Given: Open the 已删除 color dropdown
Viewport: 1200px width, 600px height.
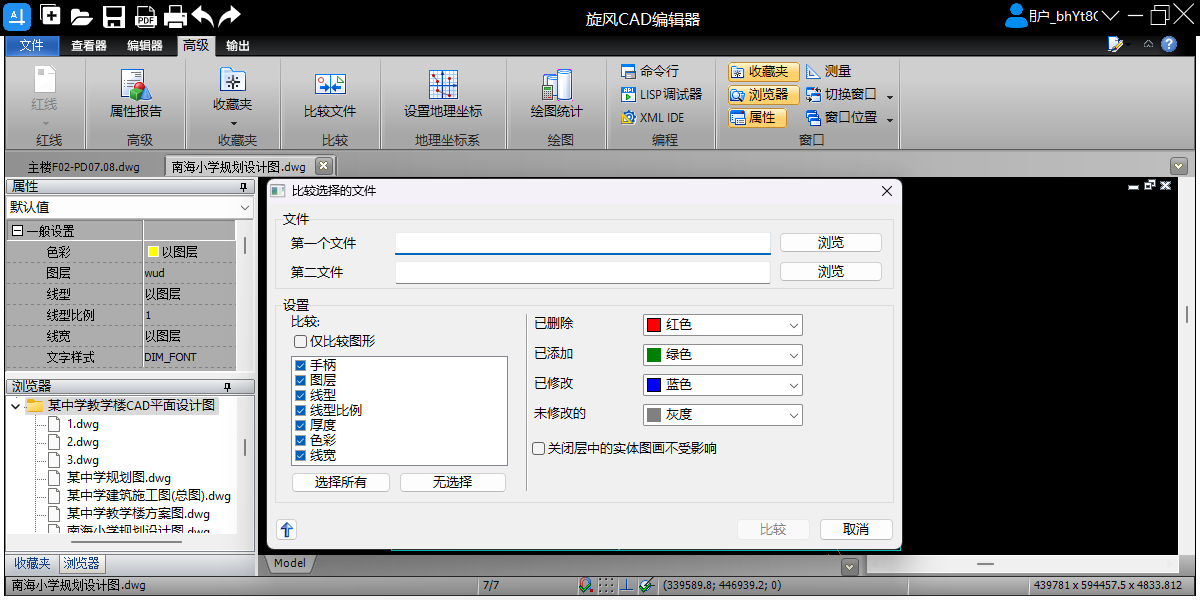Looking at the screenshot, I should coord(722,325).
